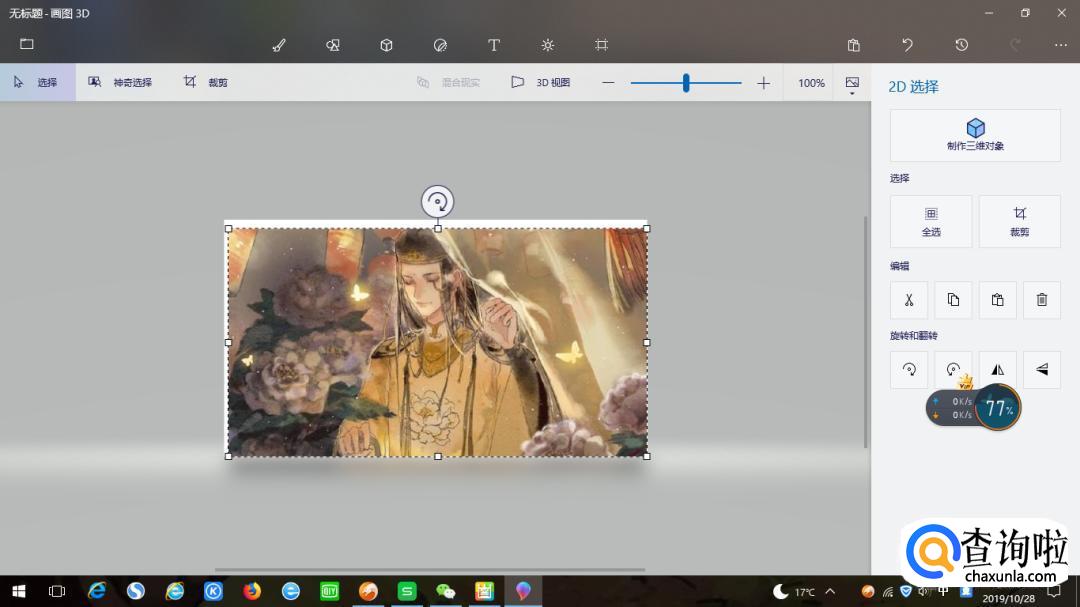
Task: Open the Effects sun icon
Action: [x=547, y=45]
